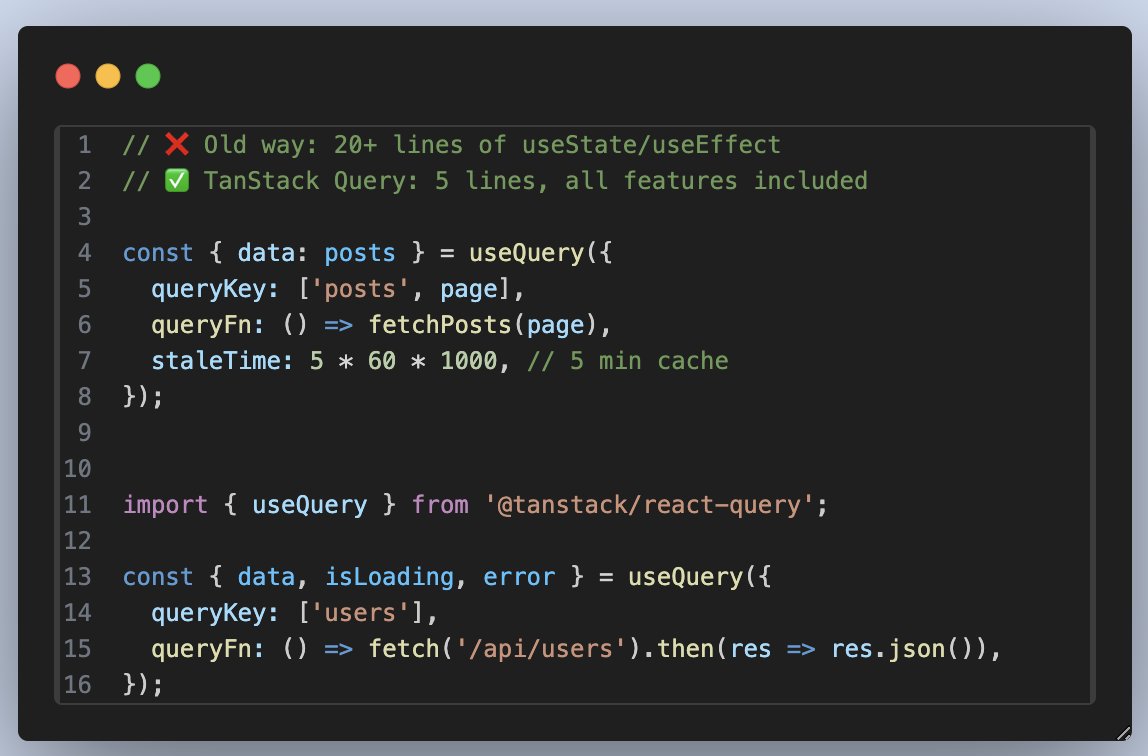This screenshot has height=756, width=1148.
Task: Click the green checkmark emoji on line 2
Action: click(x=176, y=181)
